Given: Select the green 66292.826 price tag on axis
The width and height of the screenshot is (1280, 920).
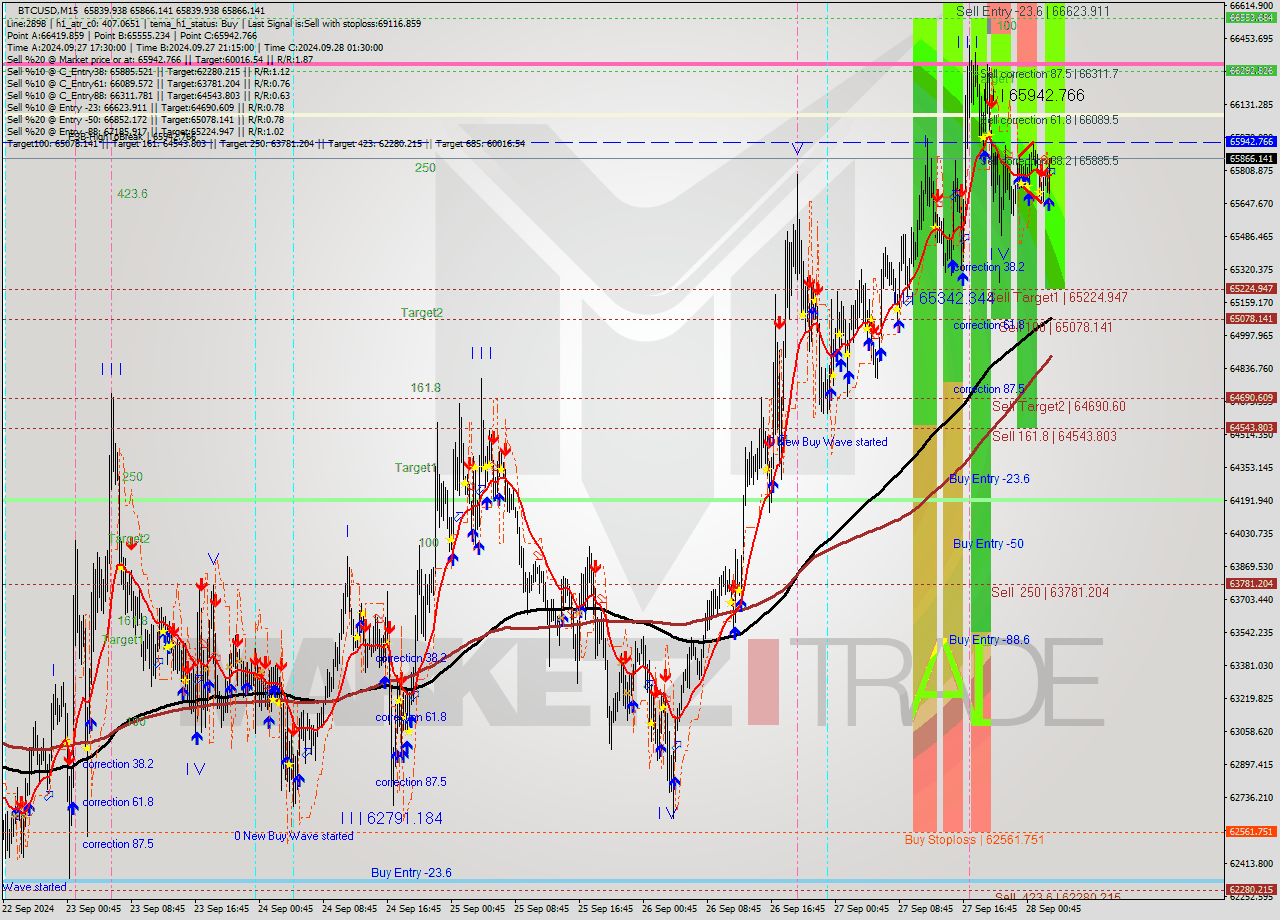Looking at the screenshot, I should (x=1252, y=70).
